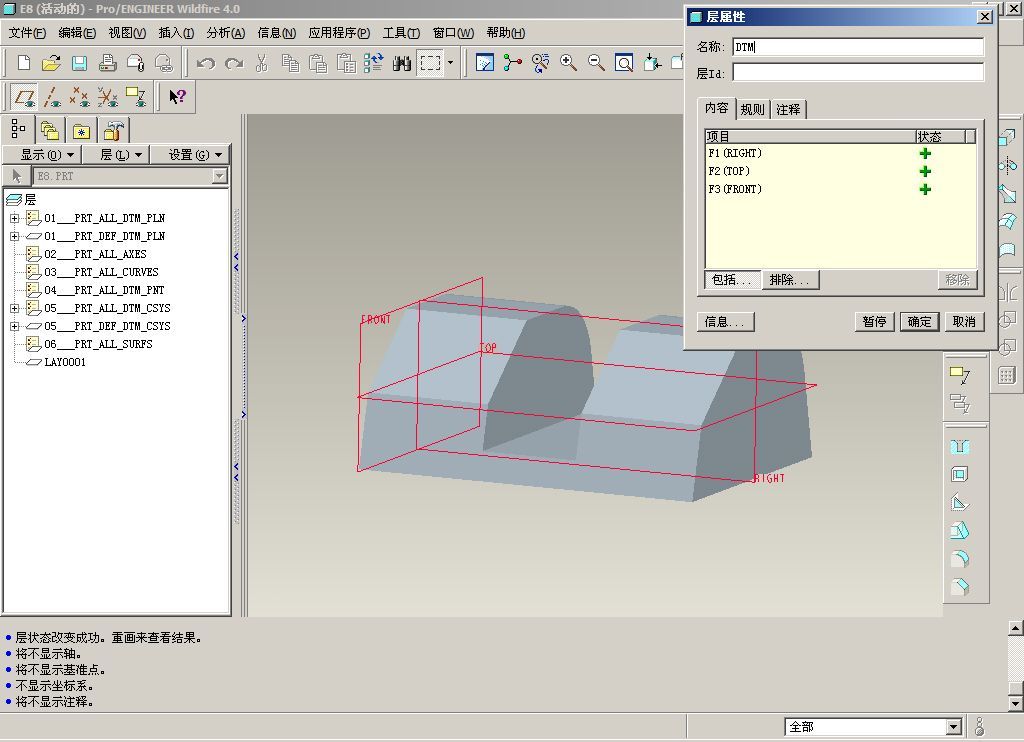Click the draft feature tool icon

pos(959,530)
